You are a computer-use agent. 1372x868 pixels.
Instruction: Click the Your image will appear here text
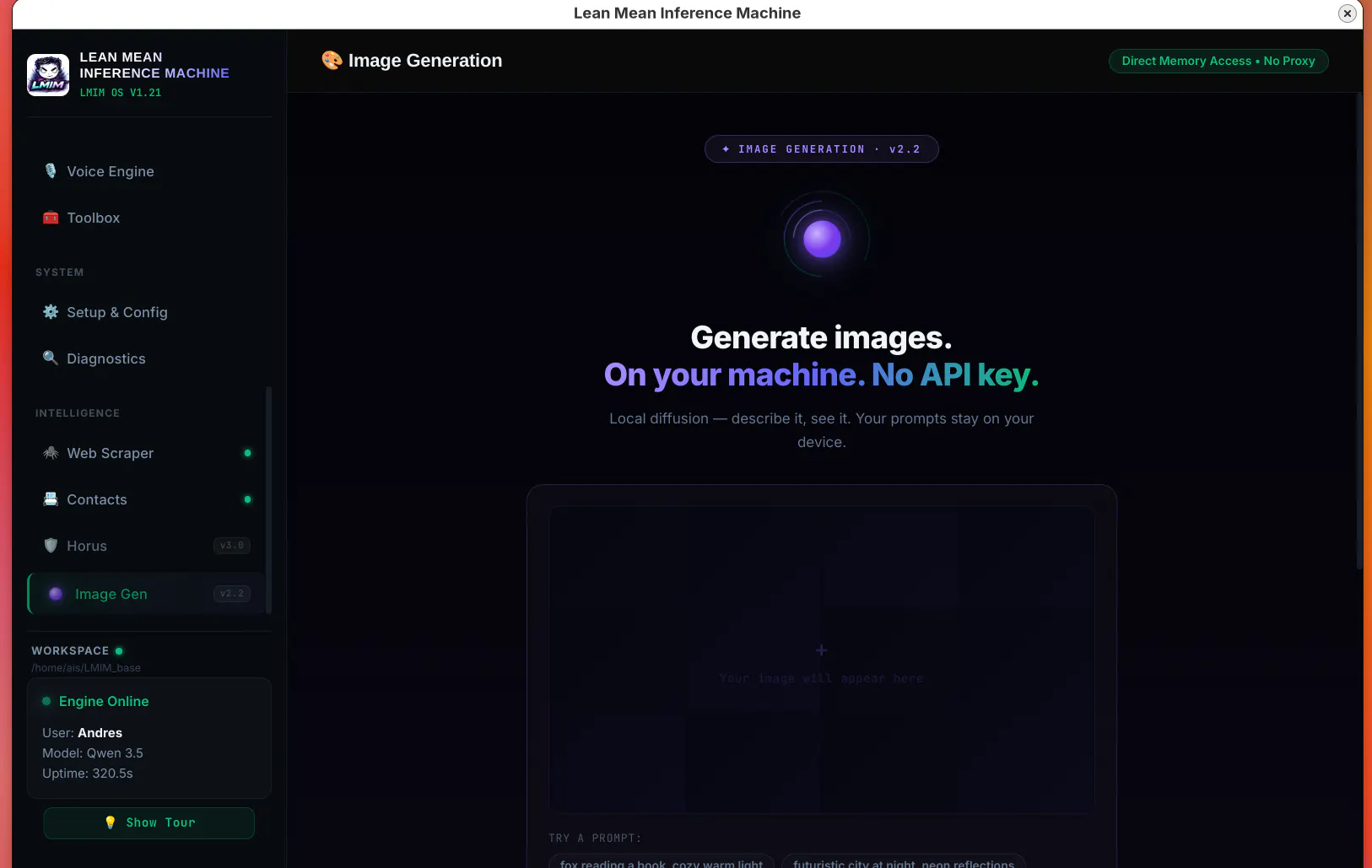pos(822,678)
